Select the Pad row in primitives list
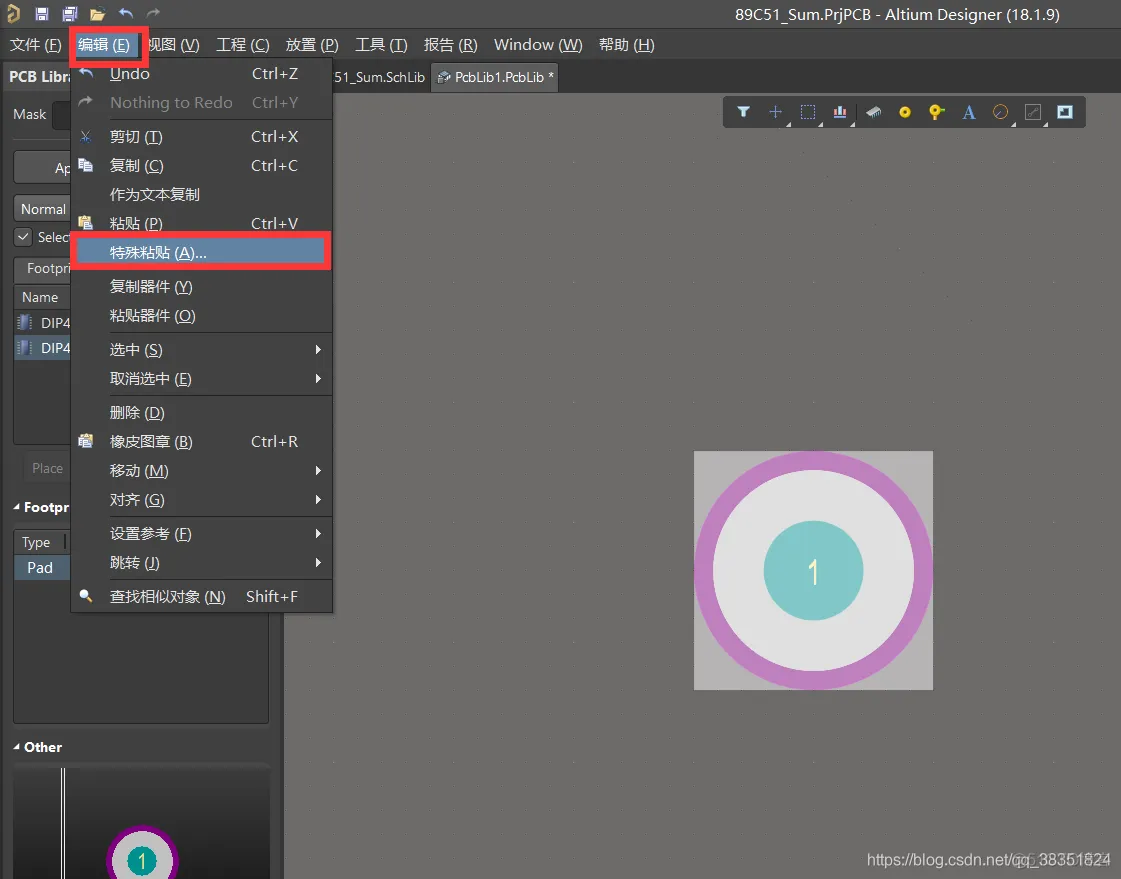The width and height of the screenshot is (1121, 879). point(41,567)
